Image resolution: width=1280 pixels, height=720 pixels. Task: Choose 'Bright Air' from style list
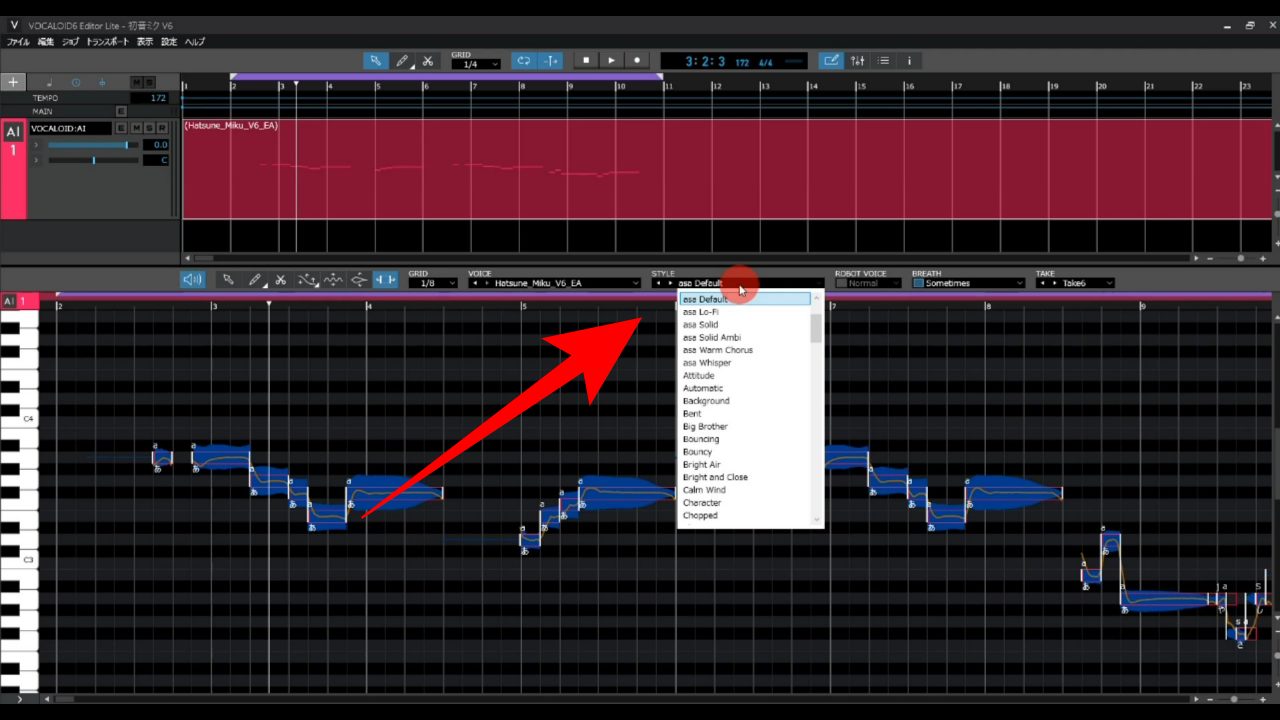coord(702,465)
